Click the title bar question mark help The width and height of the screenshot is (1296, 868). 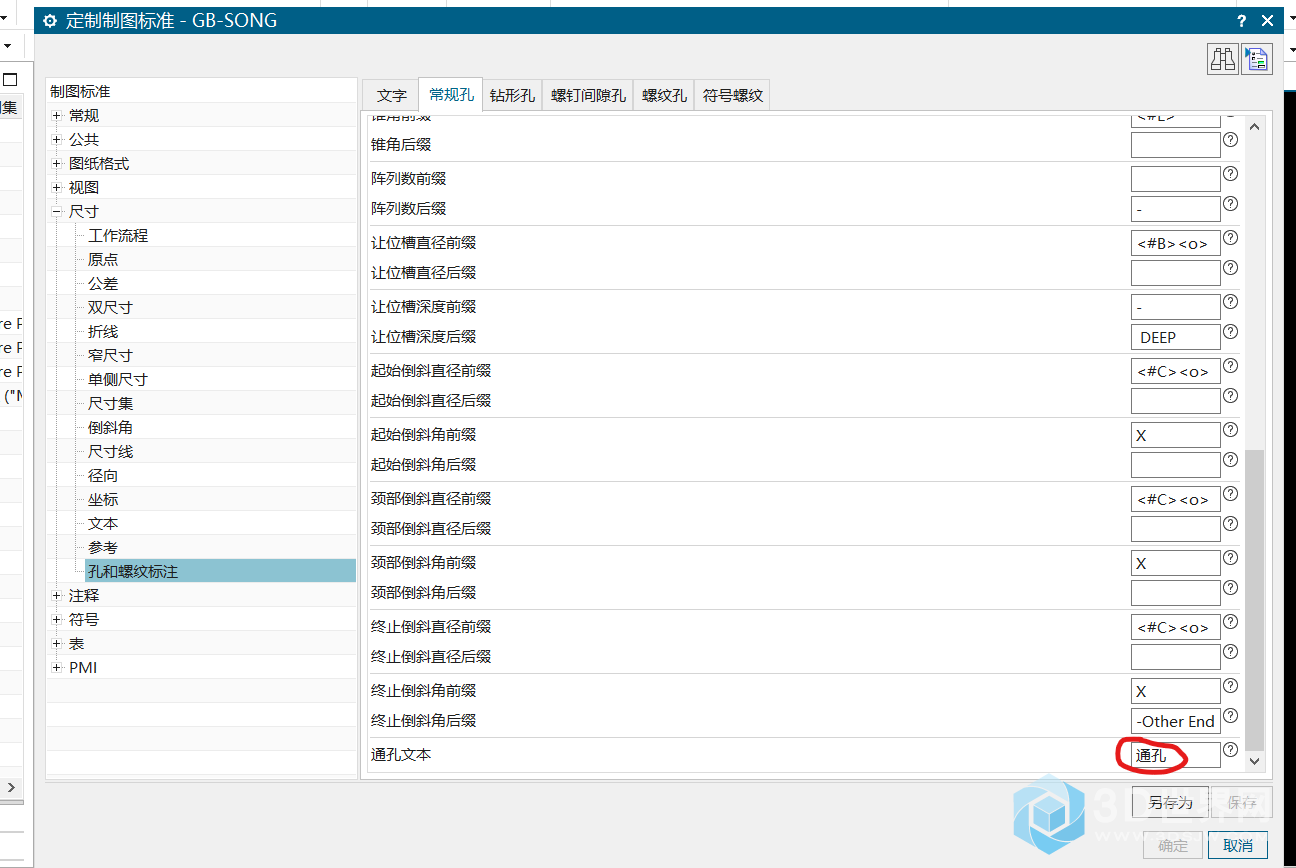click(1241, 21)
